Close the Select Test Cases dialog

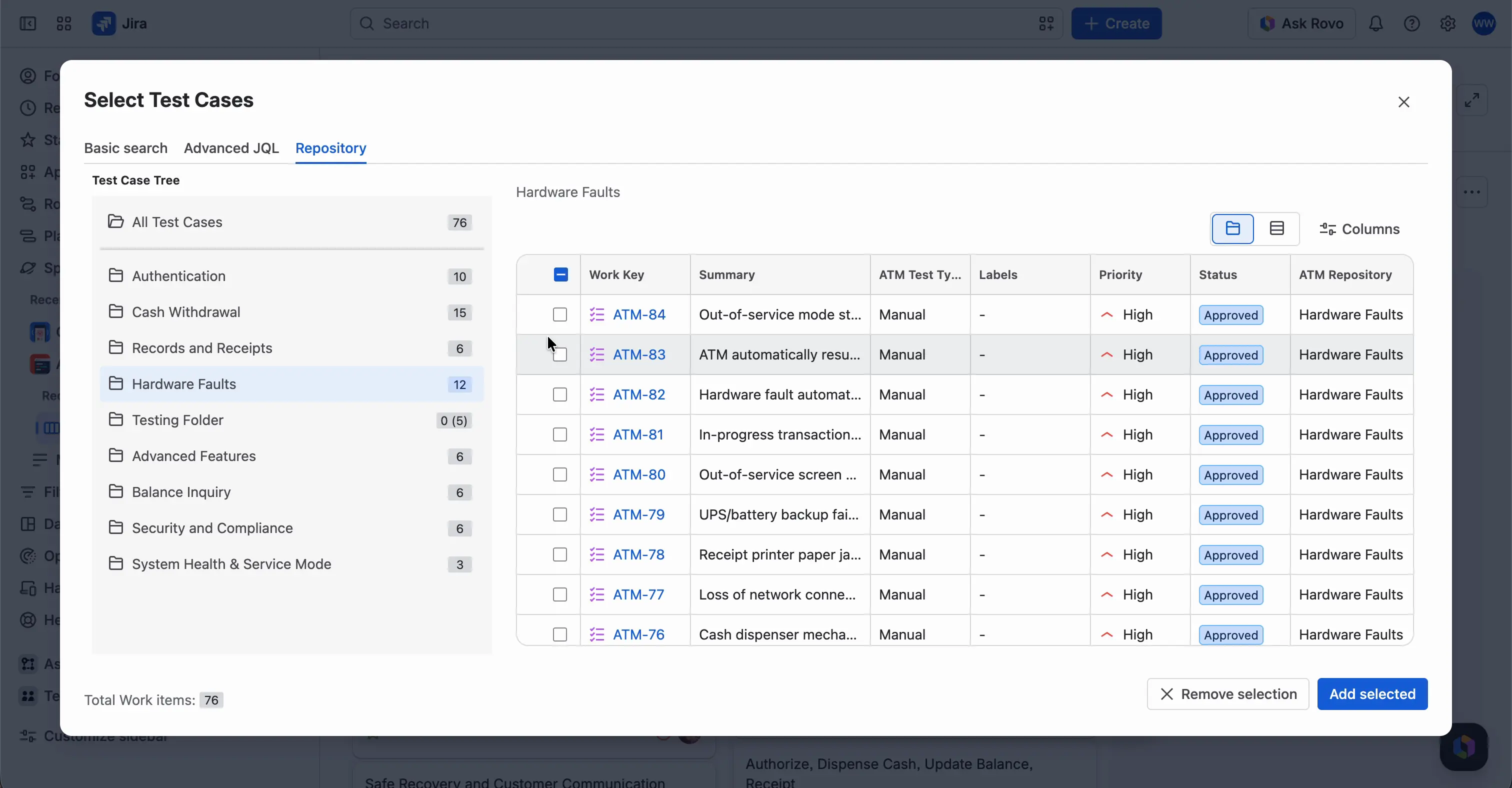click(x=1403, y=102)
